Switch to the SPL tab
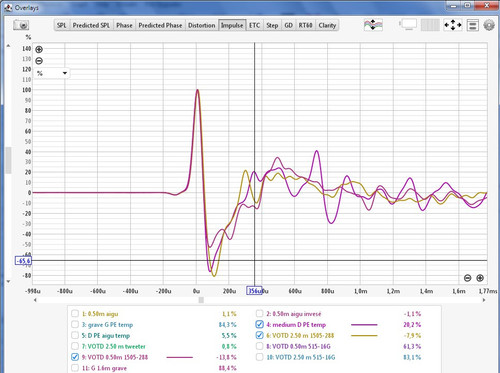 pyautogui.click(x=62, y=25)
